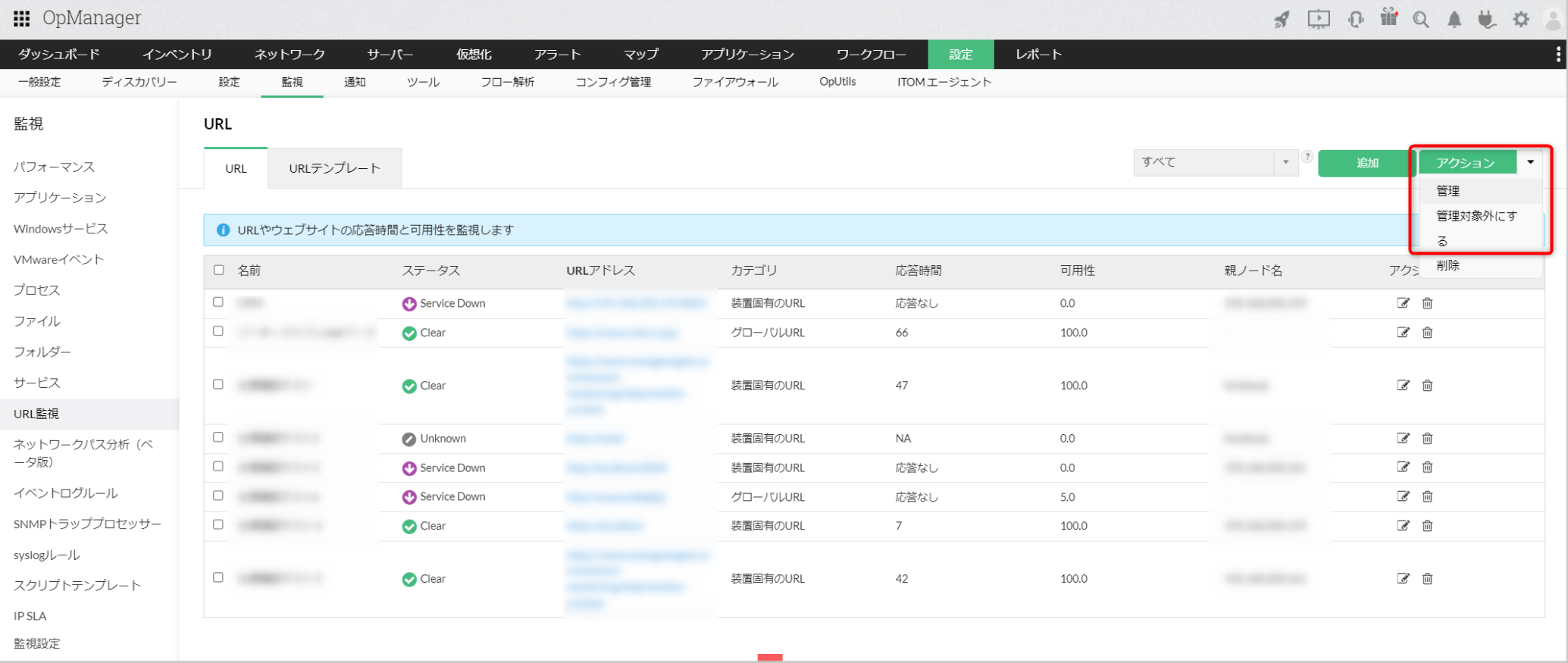Choose 管理対象外にする from the action menu

click(1480, 228)
